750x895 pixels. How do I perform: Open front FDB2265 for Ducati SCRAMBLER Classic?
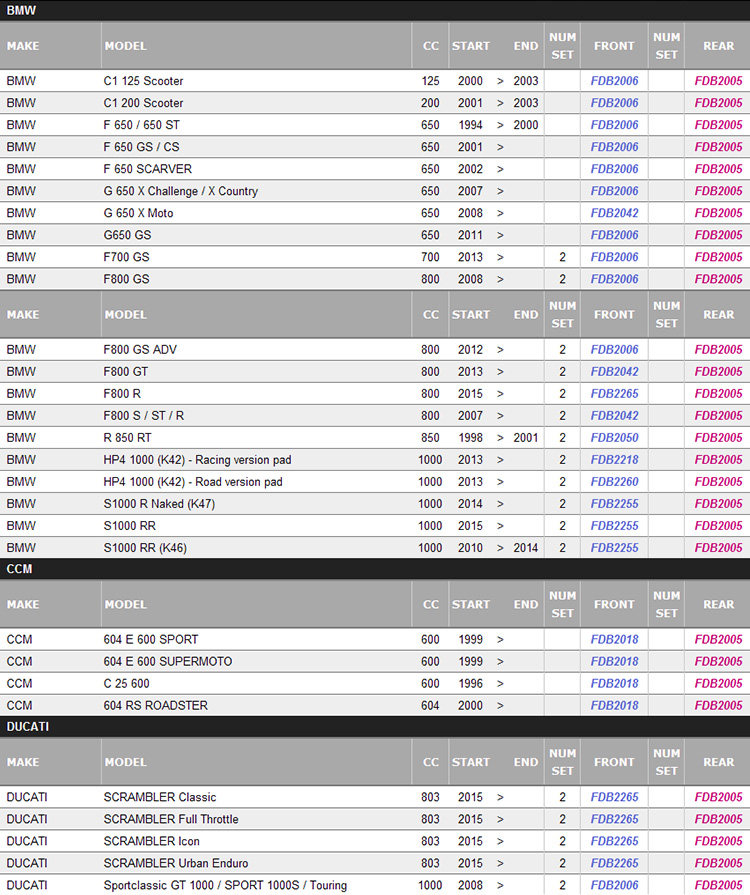[614, 797]
